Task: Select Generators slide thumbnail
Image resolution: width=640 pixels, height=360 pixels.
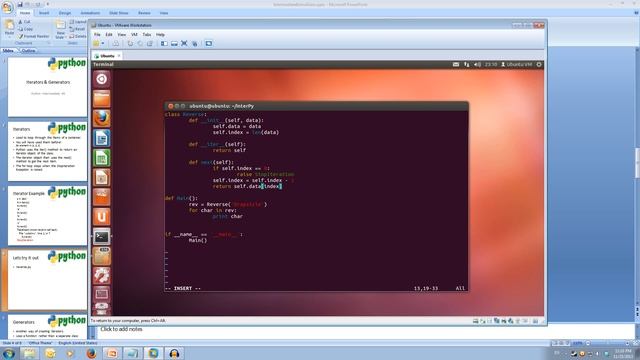Action: pyautogui.click(x=47, y=327)
